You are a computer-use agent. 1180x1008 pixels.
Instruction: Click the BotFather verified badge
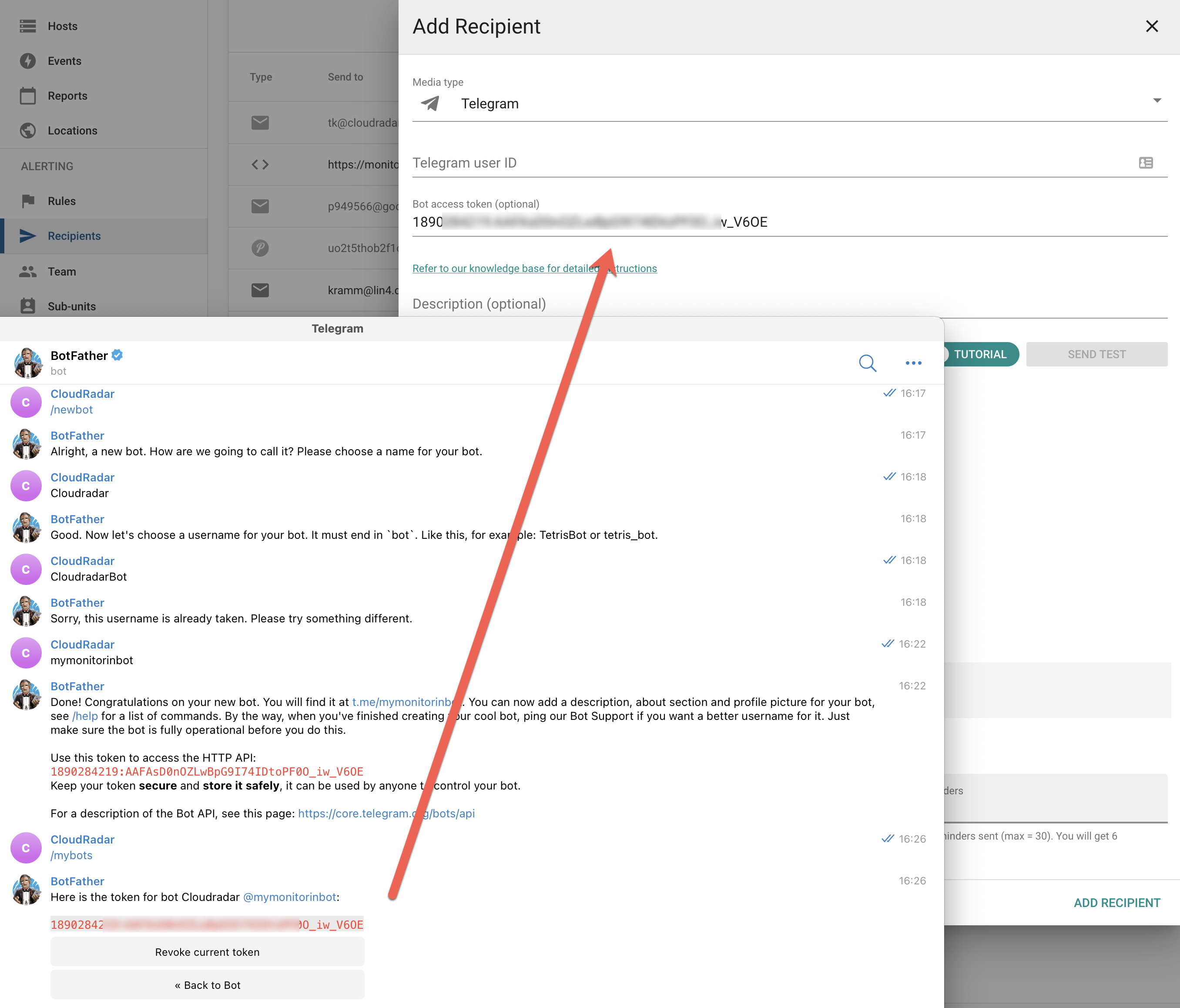[117, 355]
